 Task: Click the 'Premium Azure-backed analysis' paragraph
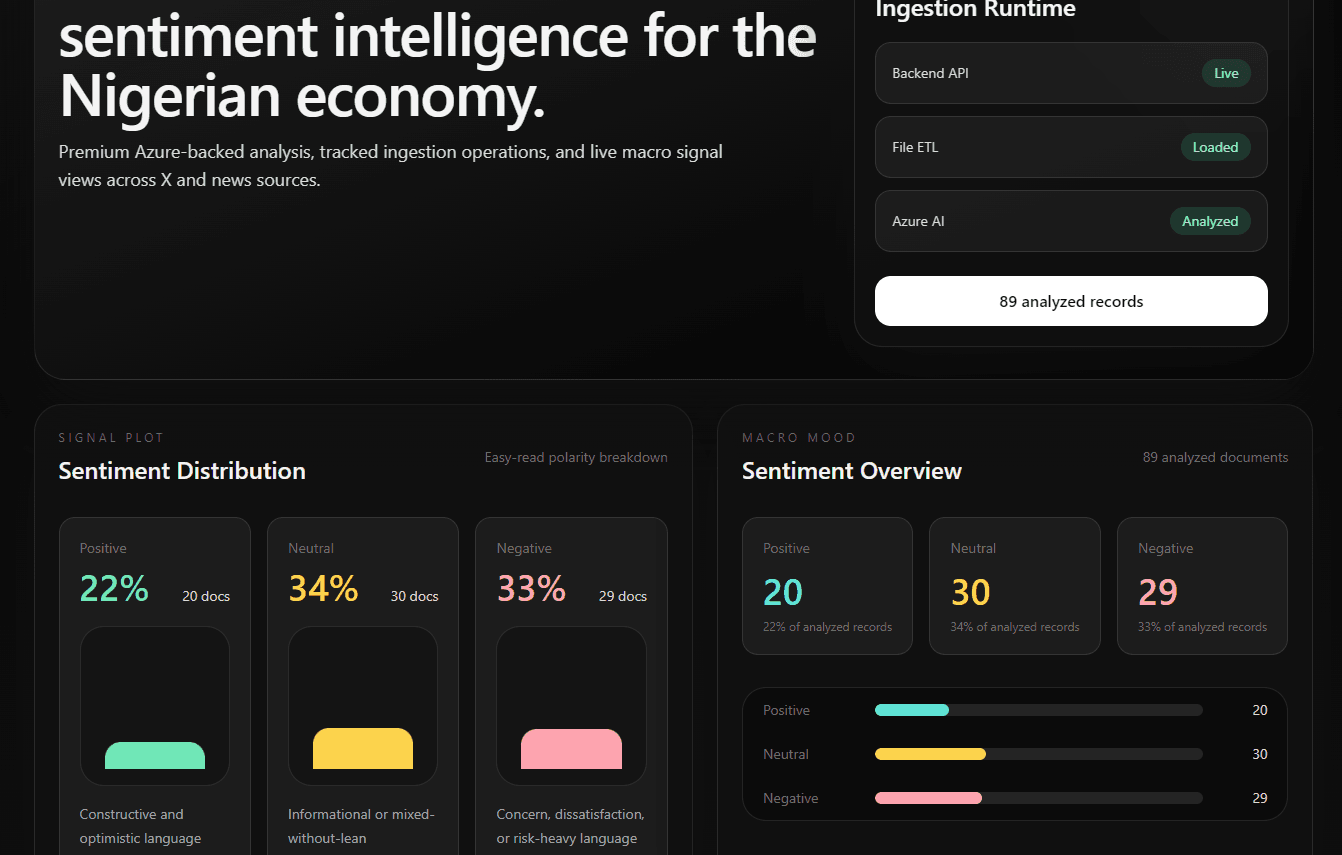pos(390,166)
